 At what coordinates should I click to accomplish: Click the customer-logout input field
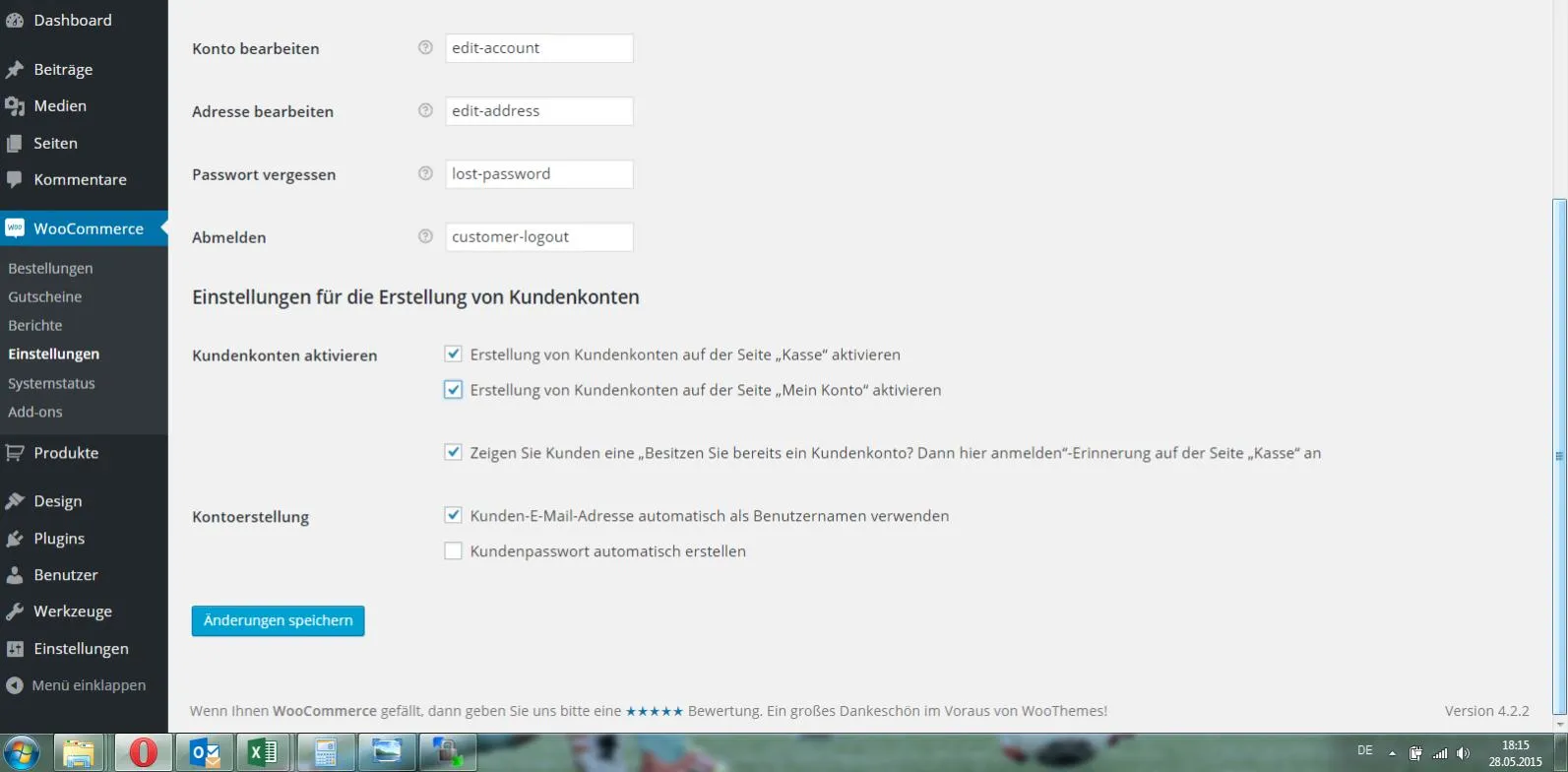(539, 237)
